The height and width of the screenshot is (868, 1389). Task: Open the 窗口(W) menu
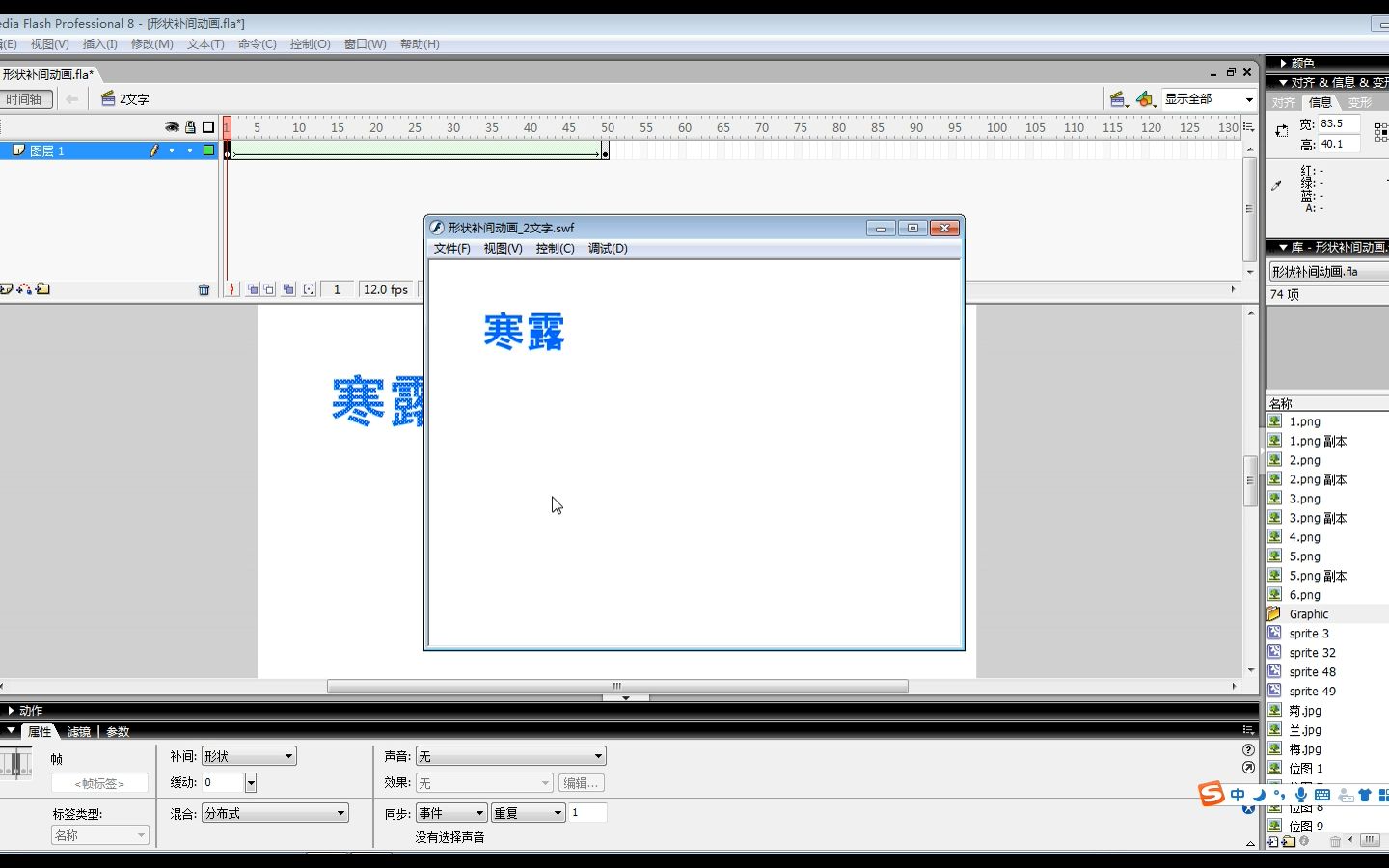[365, 44]
